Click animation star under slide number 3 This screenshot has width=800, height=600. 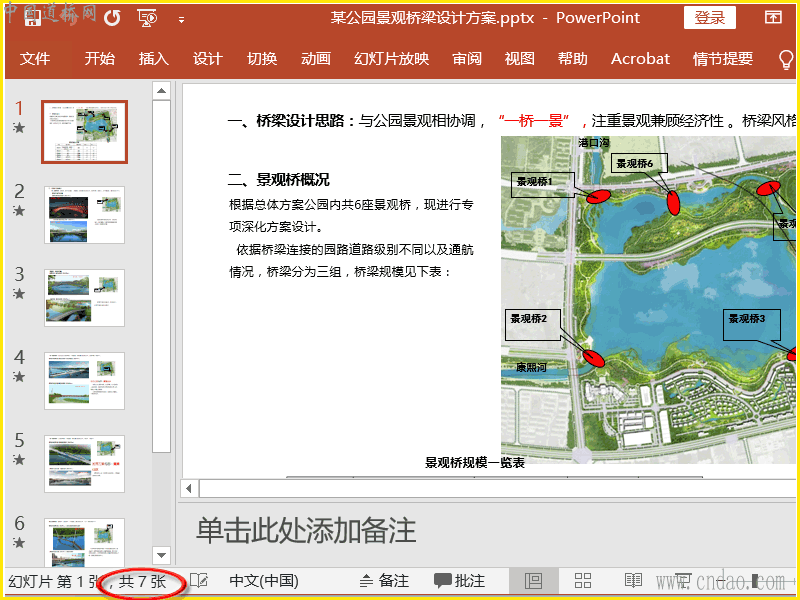tap(19, 293)
